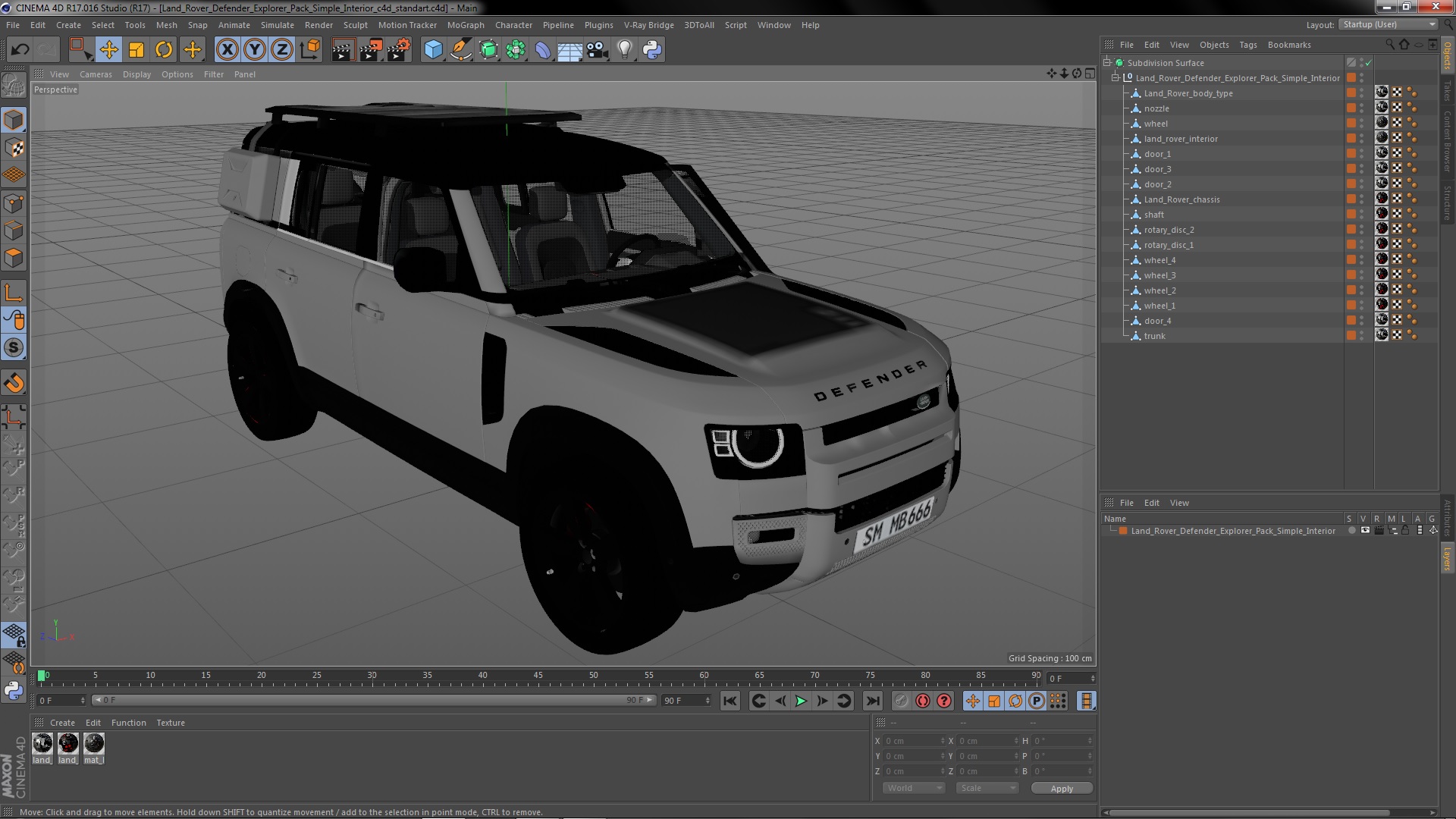Activate the Rotate tool
1456x819 pixels.
tap(164, 50)
